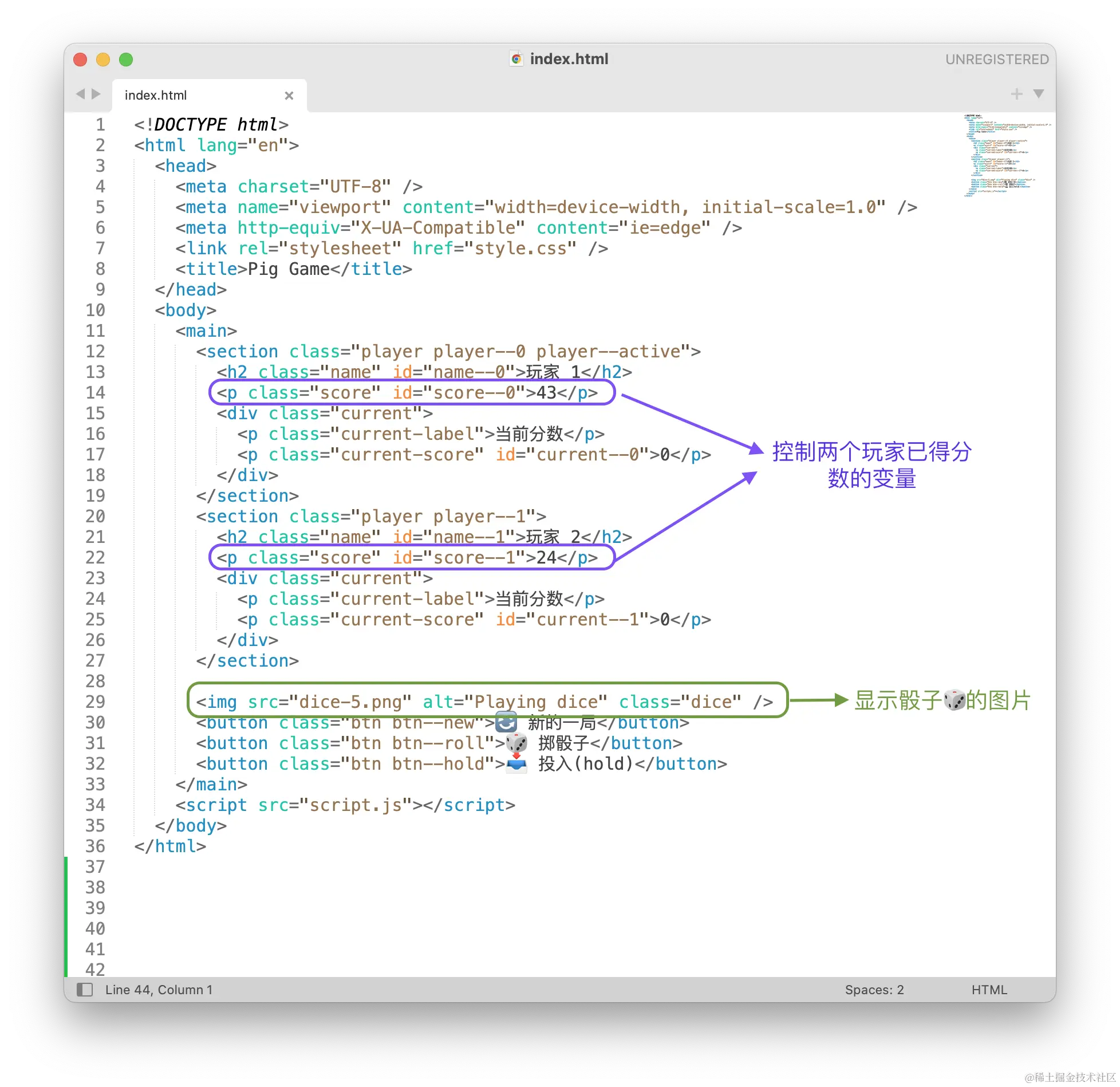Click Line 44, Column 1 status text

pyautogui.click(x=159, y=990)
